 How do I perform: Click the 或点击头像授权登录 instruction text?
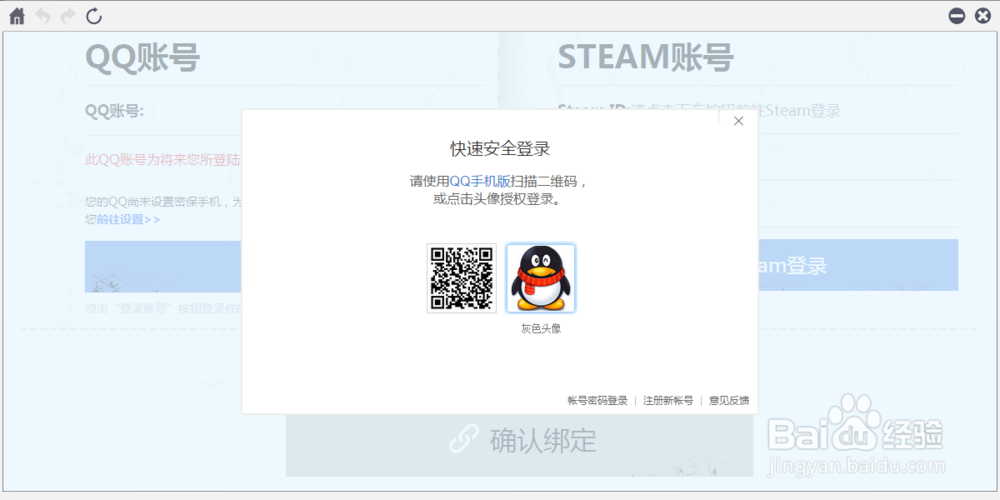click(500, 199)
